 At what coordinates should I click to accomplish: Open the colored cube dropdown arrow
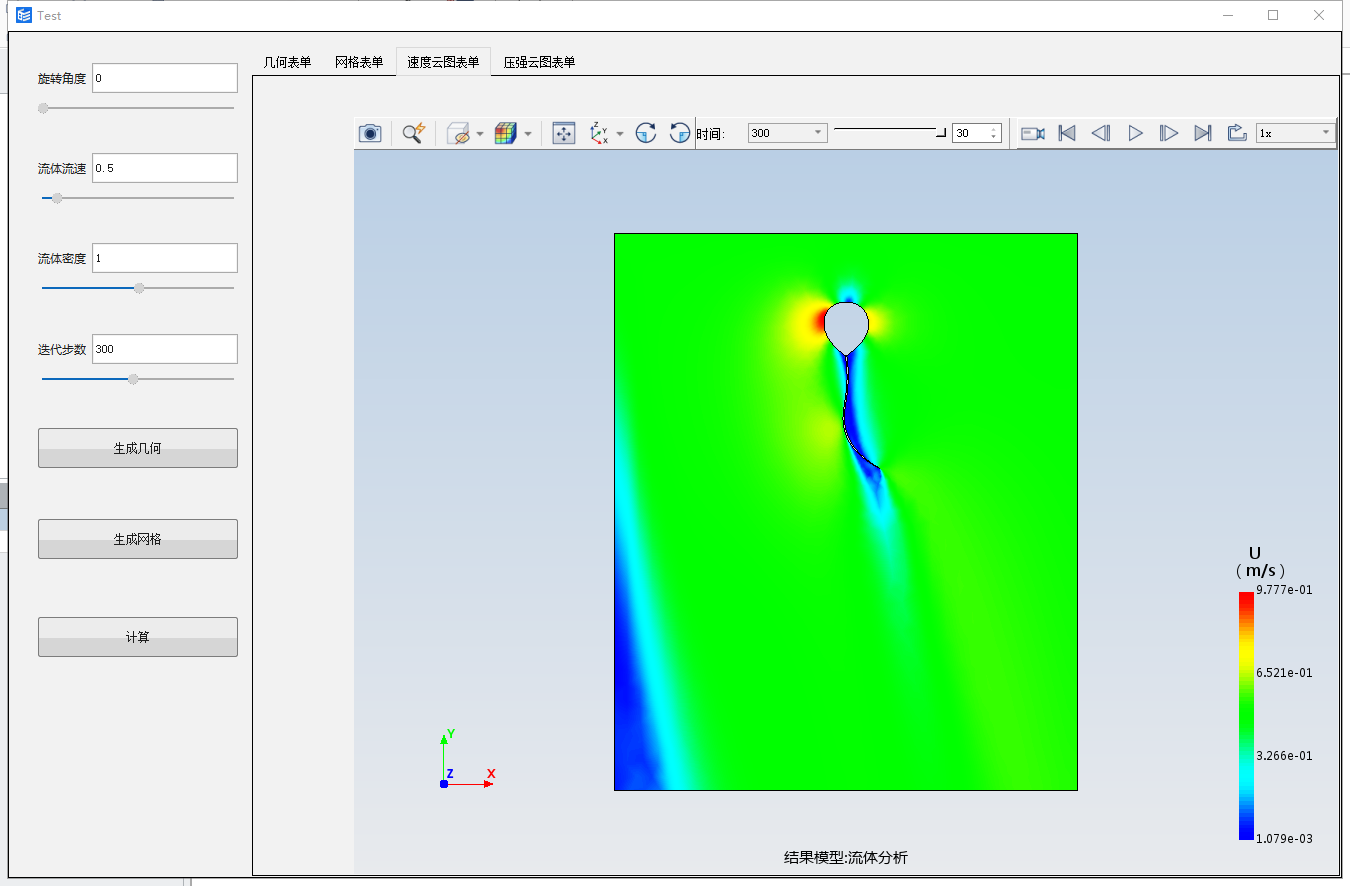tap(527, 134)
